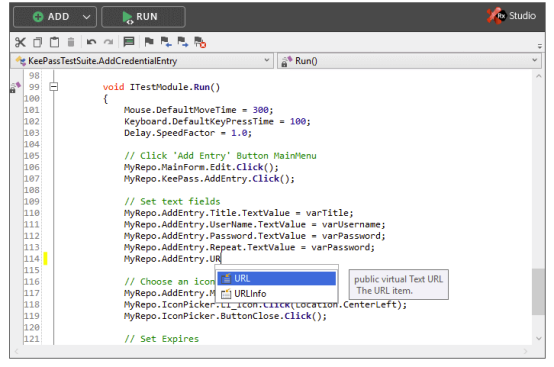554x367 pixels.
Task: Click the 'Password.TextValue = varPassword;' line
Action: 254,236
